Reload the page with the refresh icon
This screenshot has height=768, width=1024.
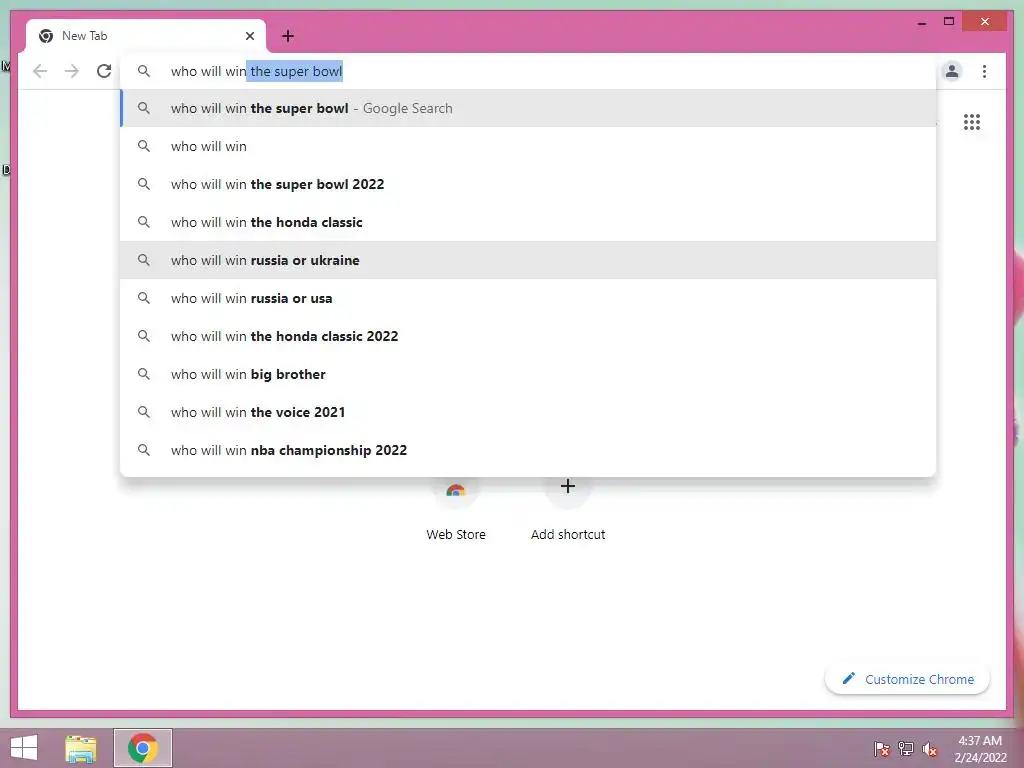point(104,71)
